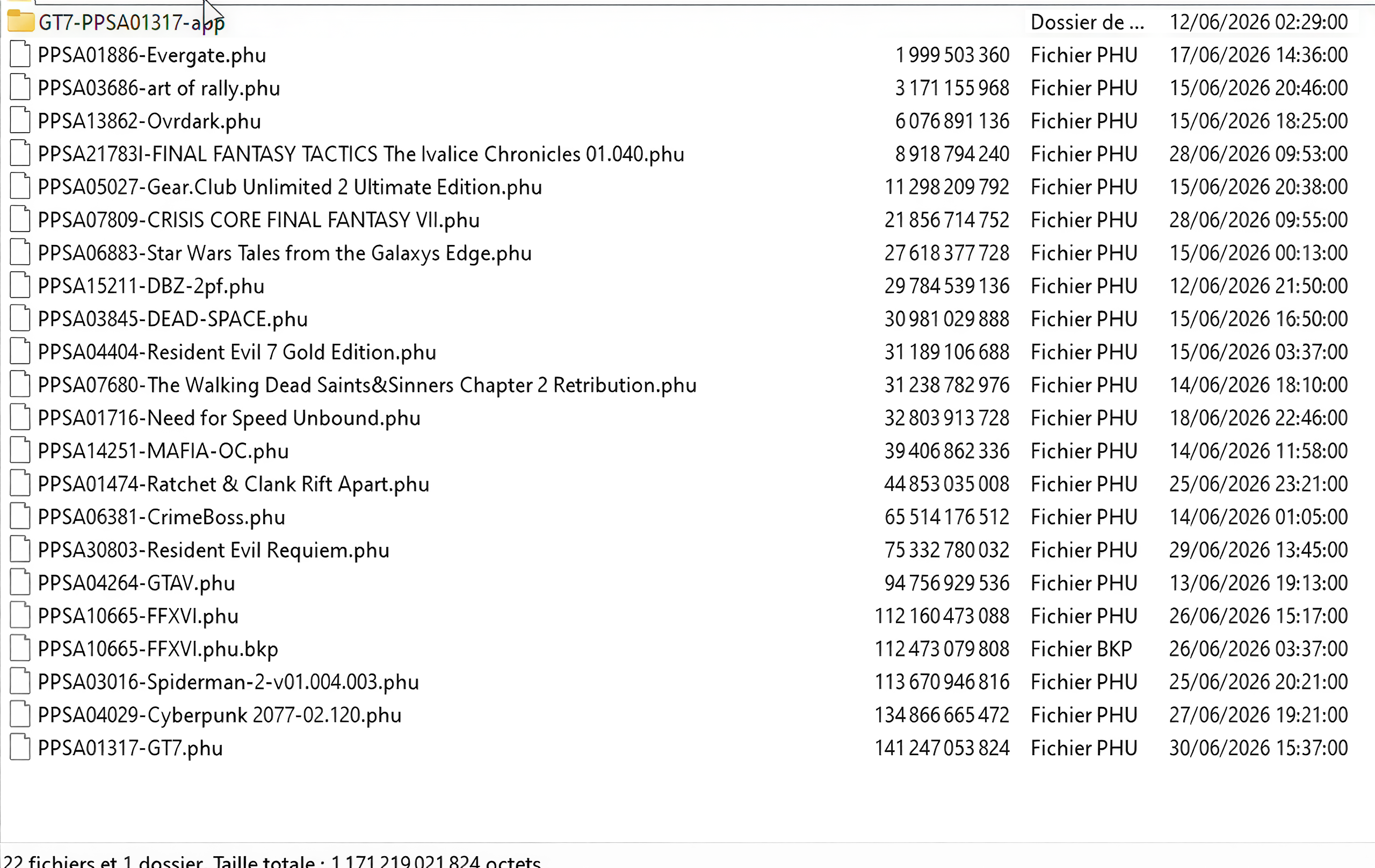
Task: Select the GT7-PPSA01317-app folder icon
Action: click(20, 21)
